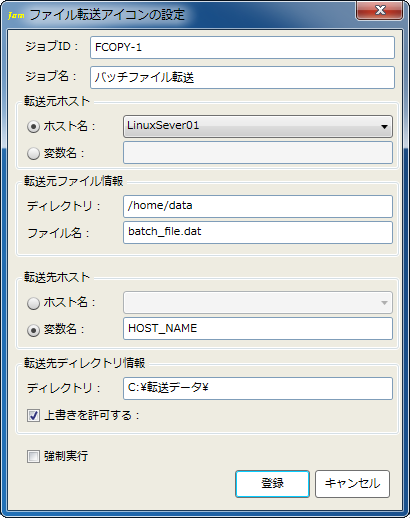Screen dimensions: 410x518
Task: Click the source directory field /home/data
Action: (258, 206)
